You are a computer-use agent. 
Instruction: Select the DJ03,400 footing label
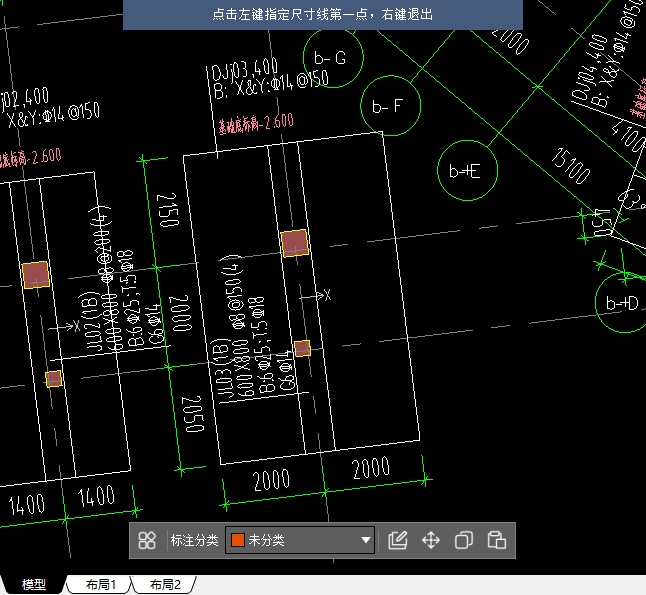pyautogui.click(x=244, y=70)
